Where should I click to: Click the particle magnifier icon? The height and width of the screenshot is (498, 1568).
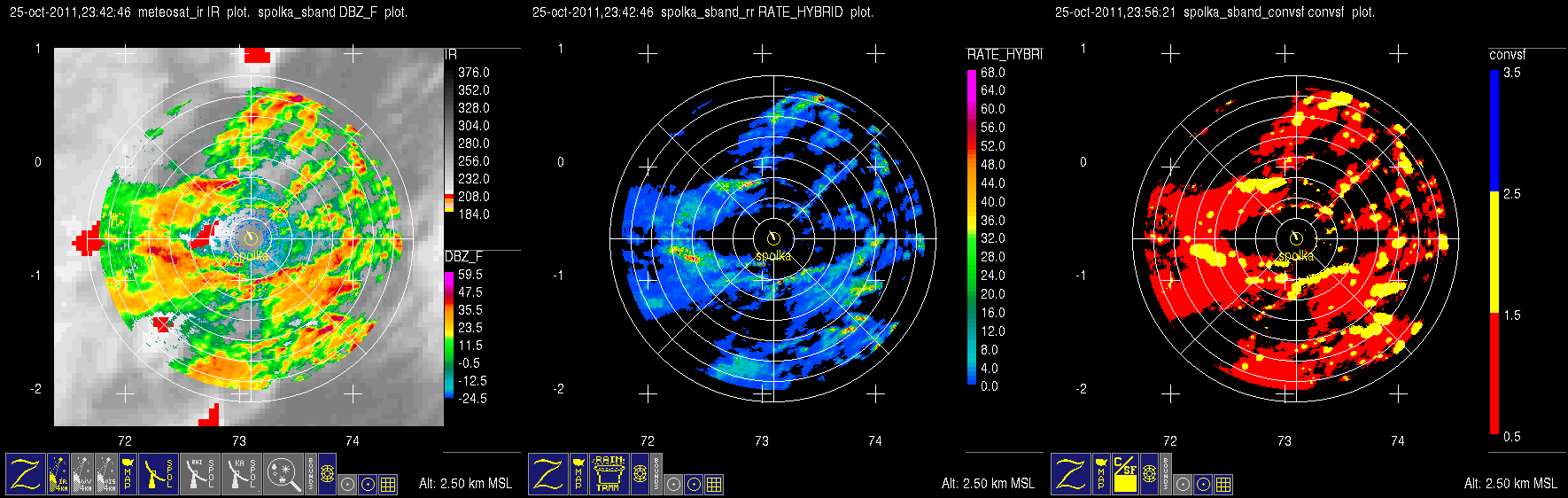pos(283,474)
